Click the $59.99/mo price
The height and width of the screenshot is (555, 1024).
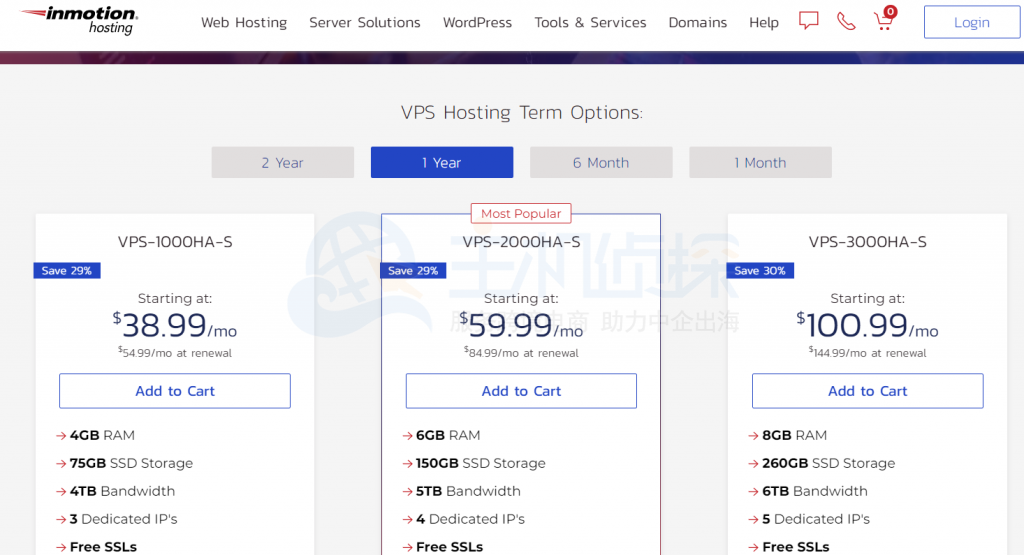521,325
